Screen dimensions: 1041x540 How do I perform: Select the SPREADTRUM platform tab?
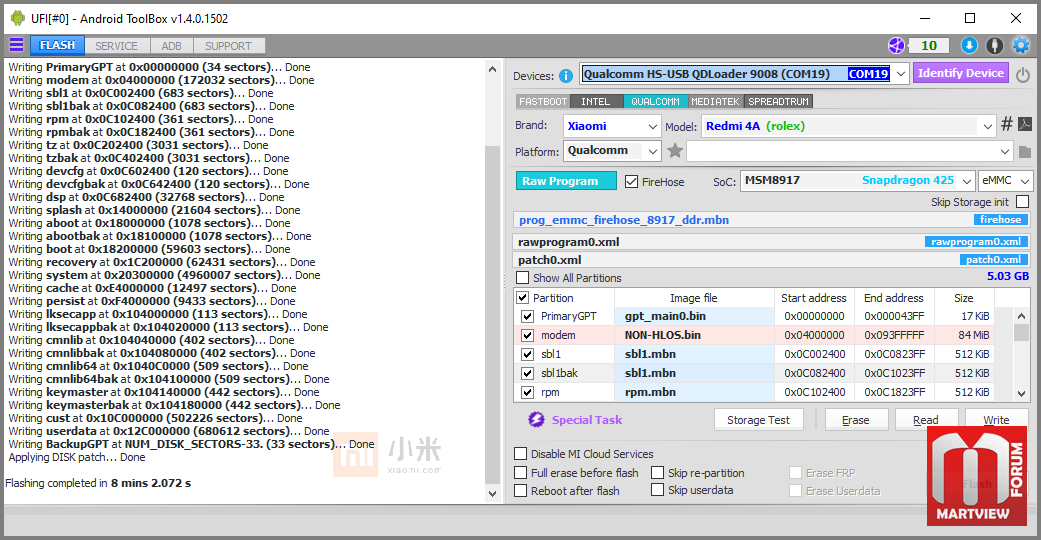point(779,102)
